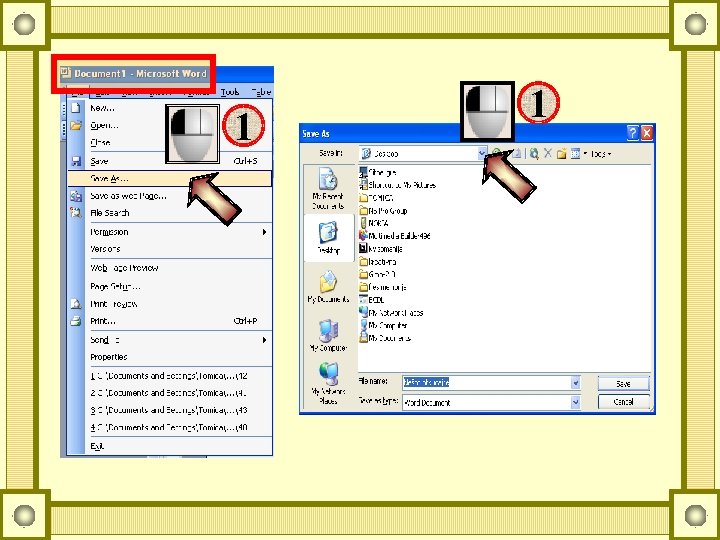
Task: Select Desktop in the Save As places bar
Action: coord(329,237)
